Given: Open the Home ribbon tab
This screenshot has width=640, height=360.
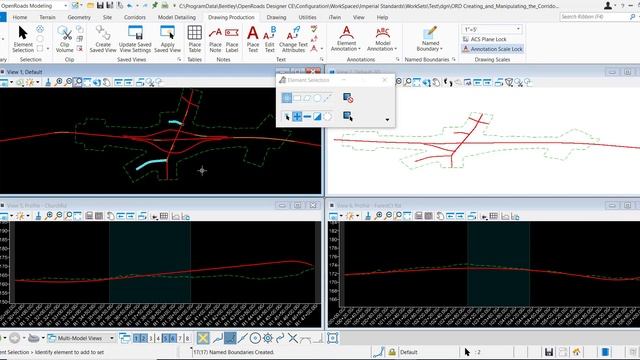Looking at the screenshot, I should (20, 17).
